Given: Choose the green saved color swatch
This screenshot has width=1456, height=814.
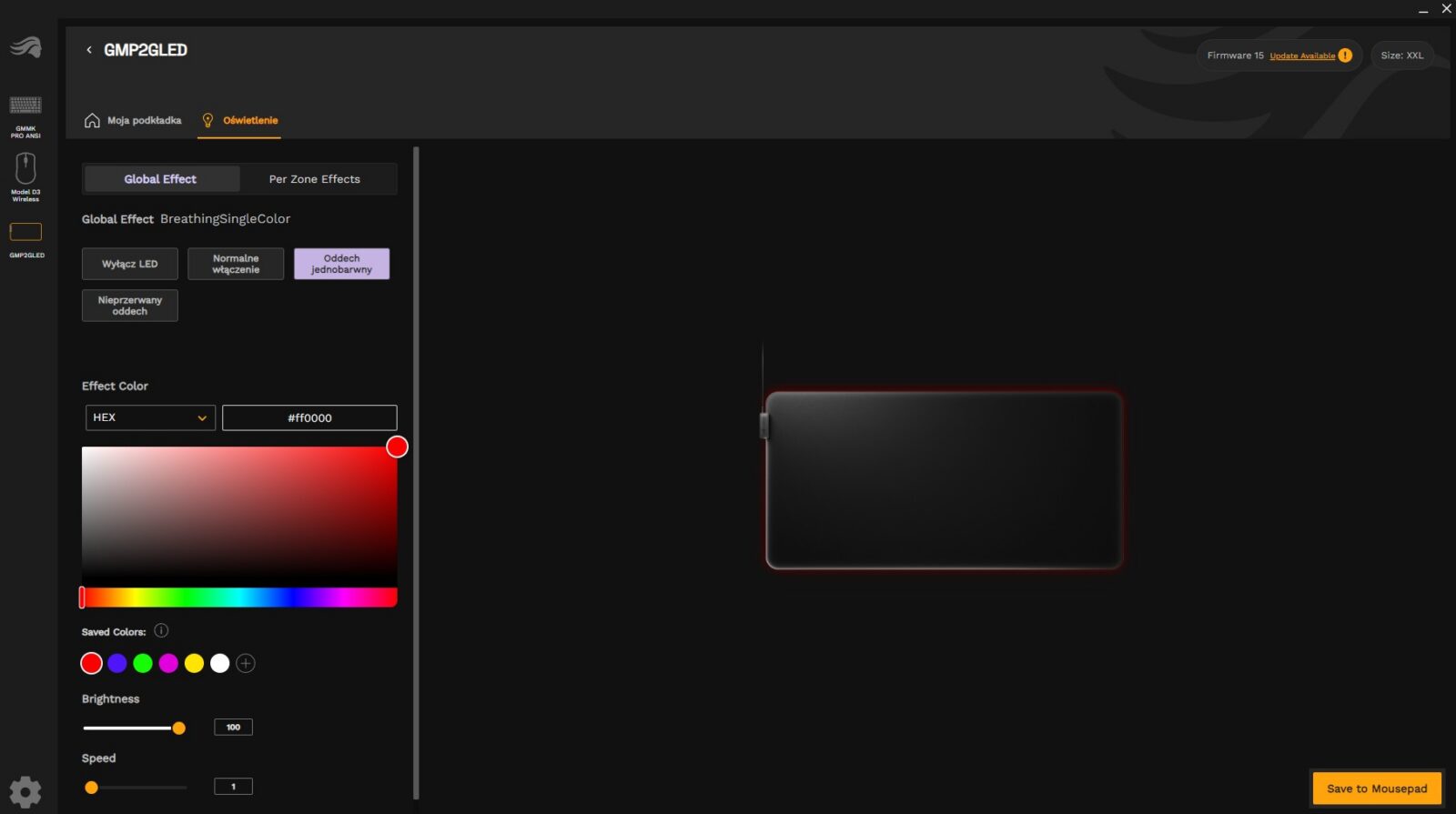Looking at the screenshot, I should (143, 664).
